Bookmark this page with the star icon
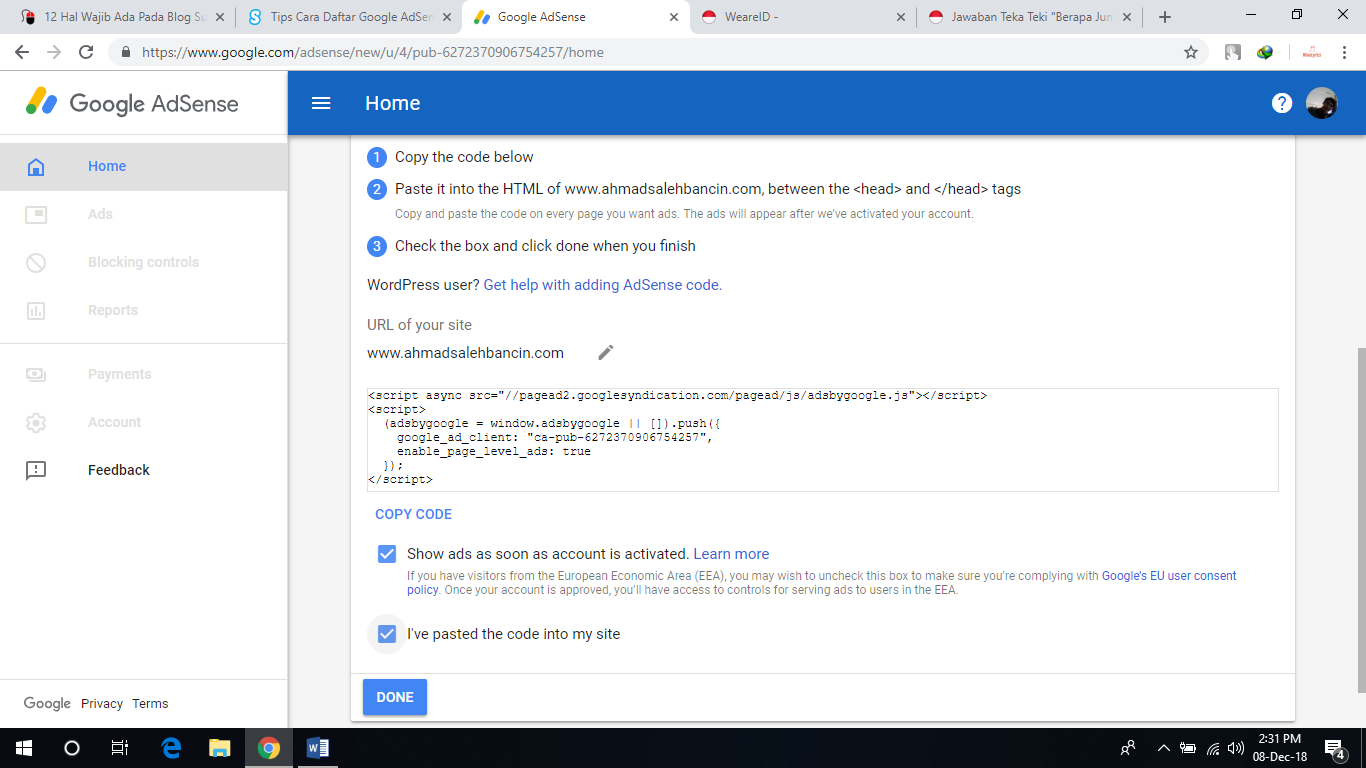 click(1190, 52)
